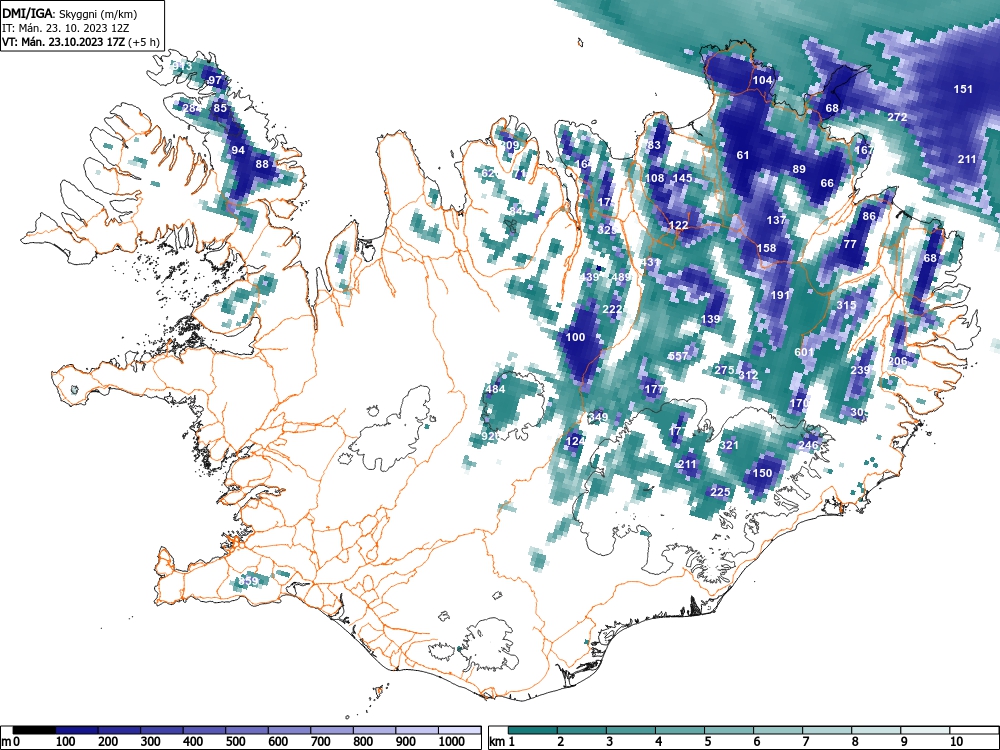Click the visibility value 94 on the map
The height and width of the screenshot is (750, 1000).
click(x=238, y=150)
